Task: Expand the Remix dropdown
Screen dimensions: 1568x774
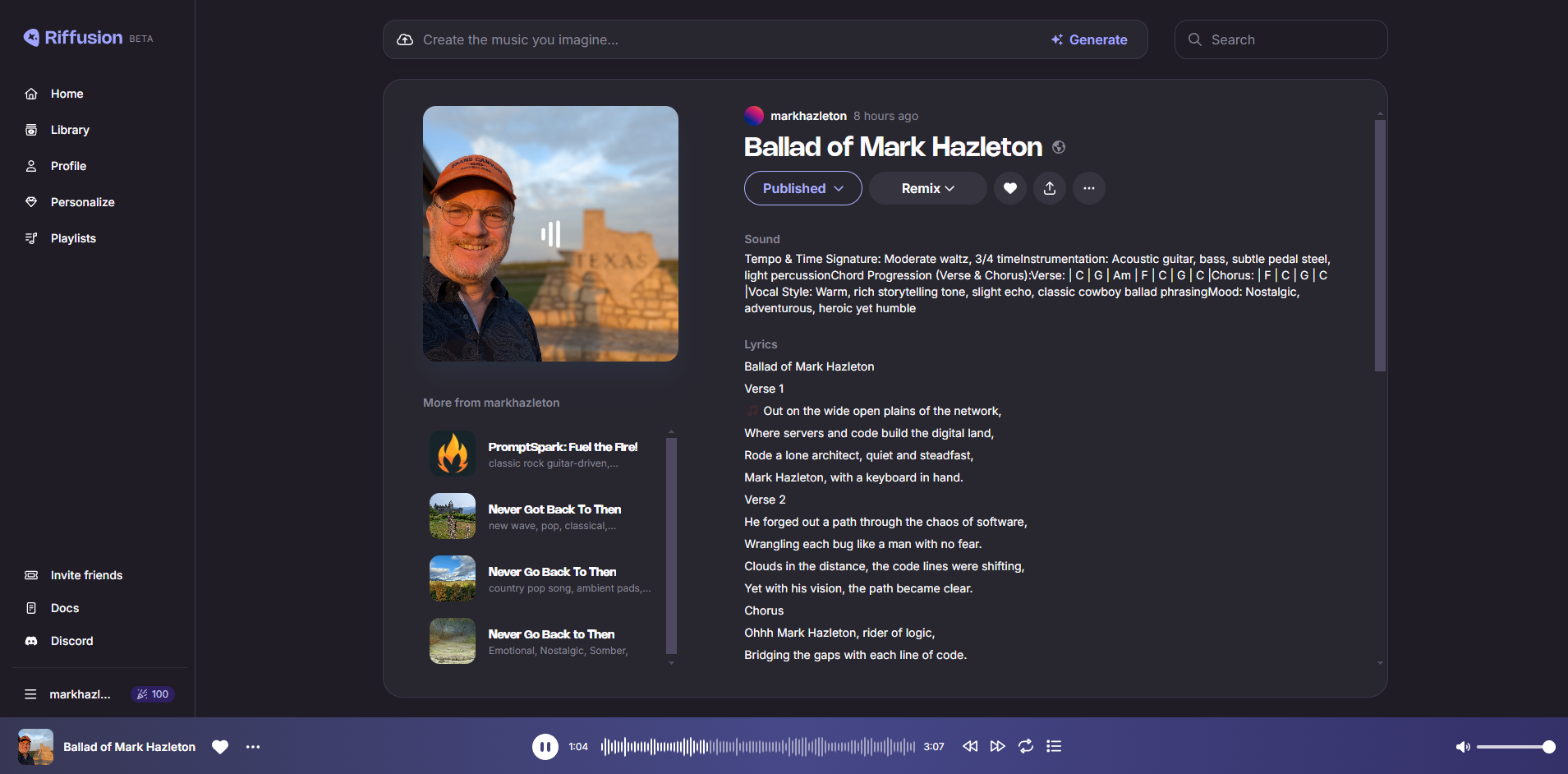Action: tap(927, 188)
